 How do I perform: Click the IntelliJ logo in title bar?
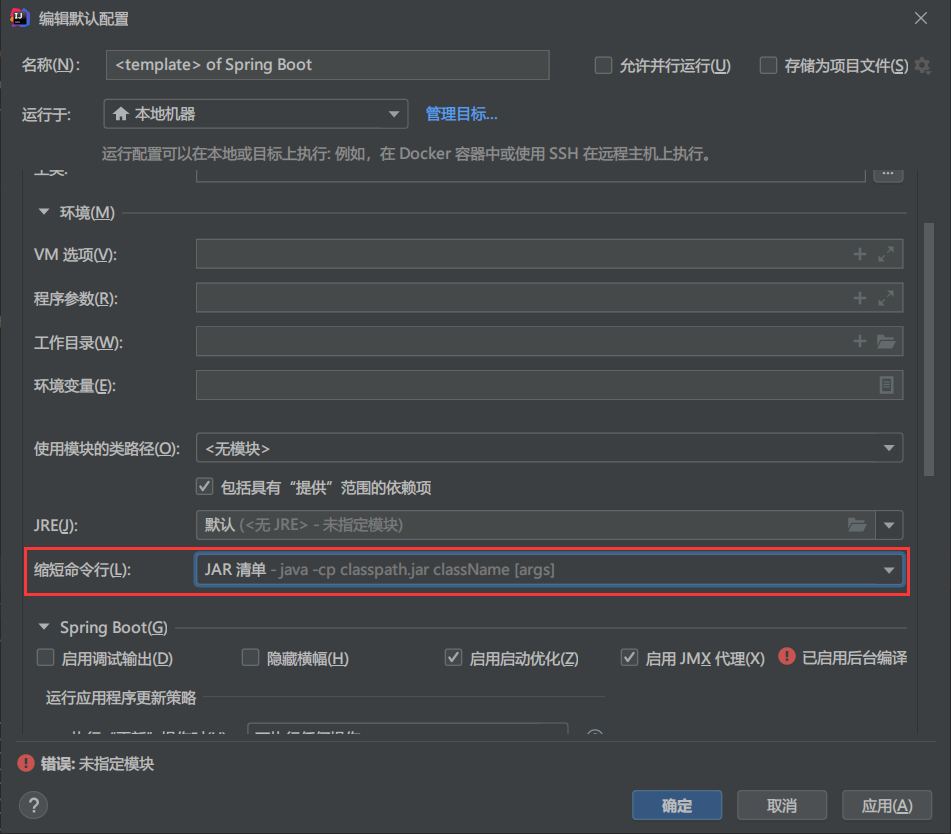[x=20, y=18]
